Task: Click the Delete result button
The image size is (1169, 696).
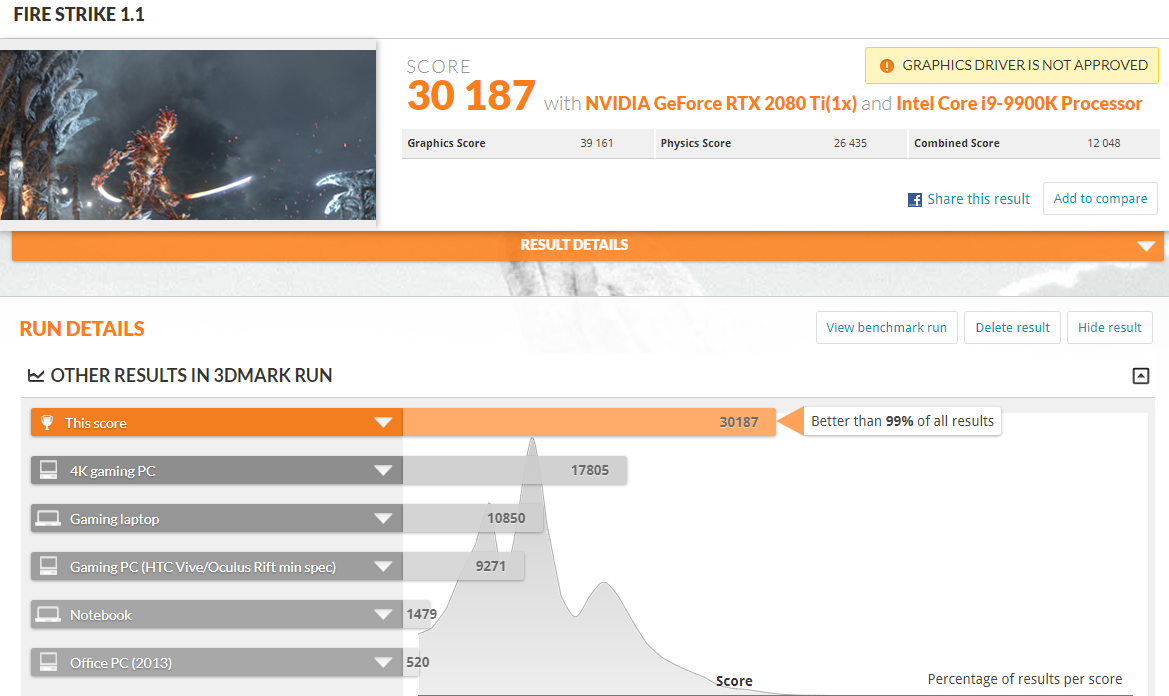Action: pos(1012,328)
